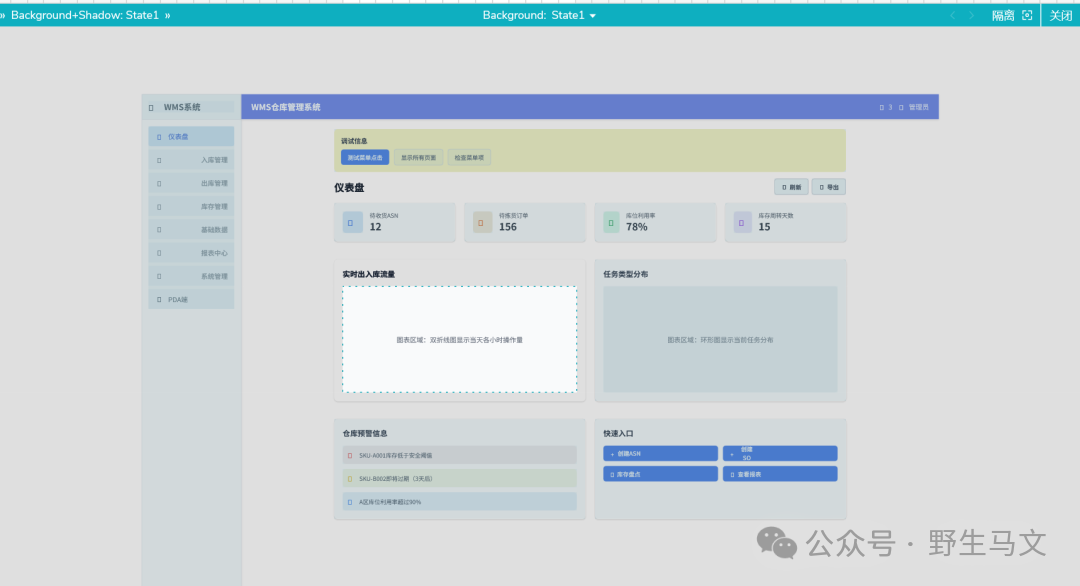Select 入库管理 in the sidebar

(192, 160)
